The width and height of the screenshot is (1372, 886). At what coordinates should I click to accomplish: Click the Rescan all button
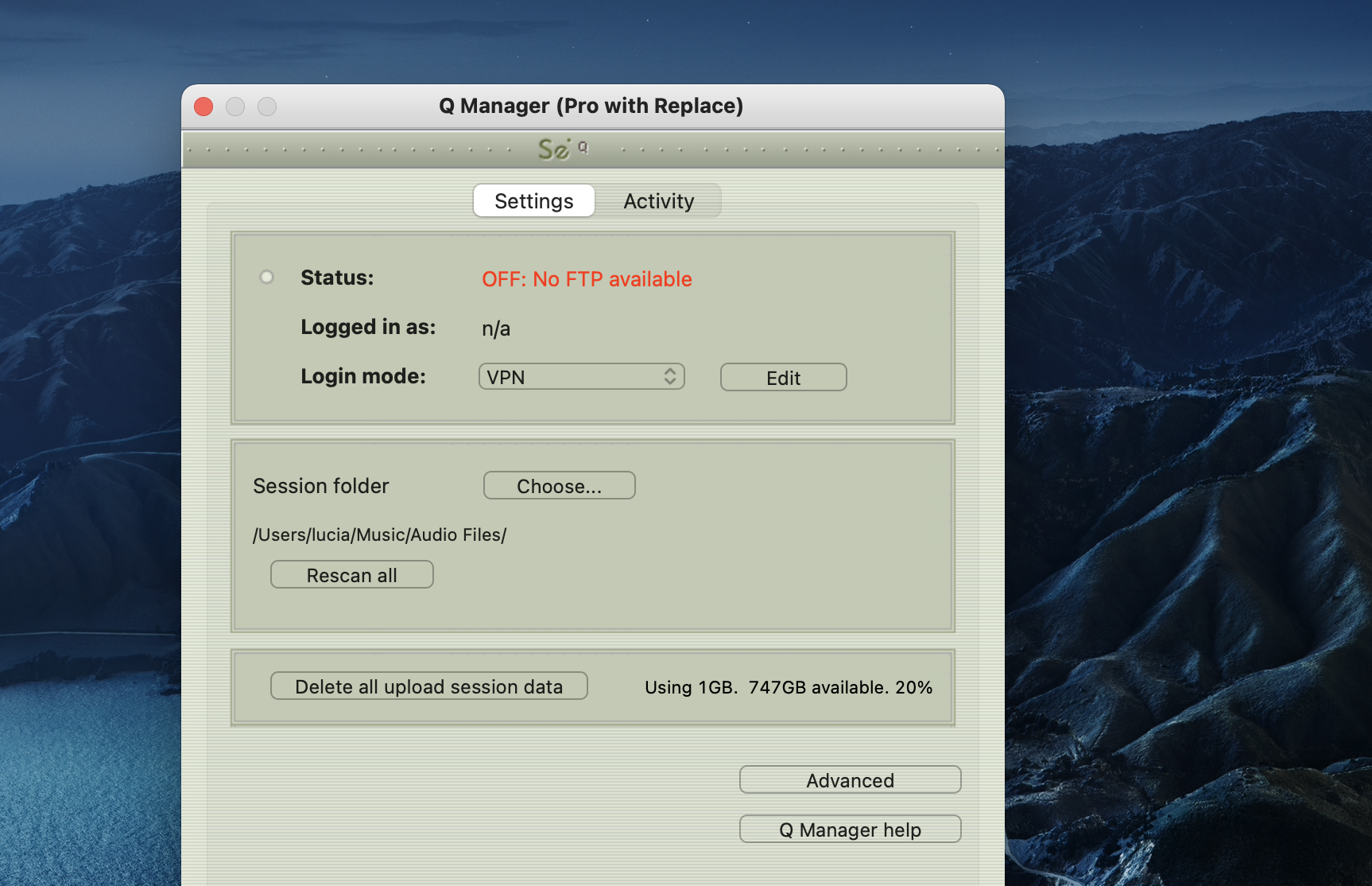tap(351, 575)
